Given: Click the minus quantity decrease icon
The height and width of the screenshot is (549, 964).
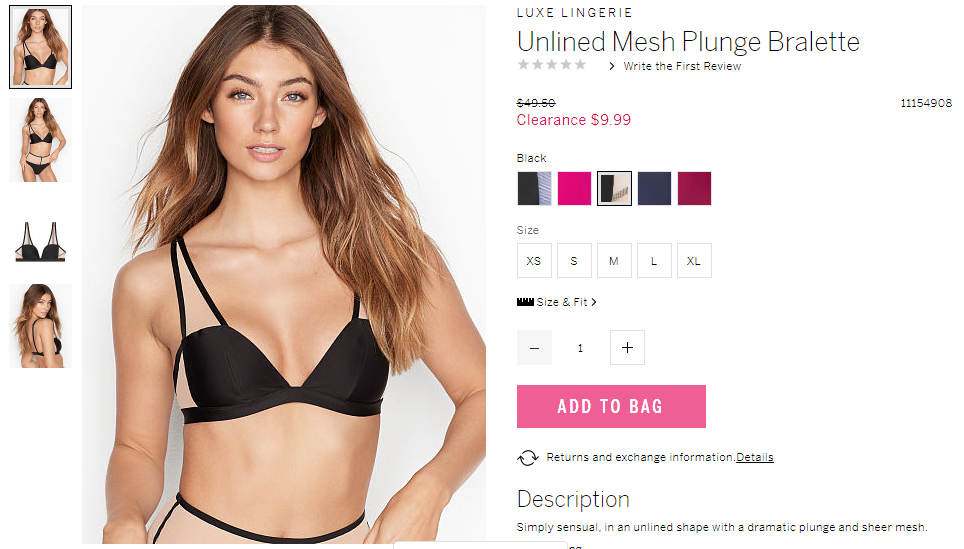Looking at the screenshot, I should [534, 347].
